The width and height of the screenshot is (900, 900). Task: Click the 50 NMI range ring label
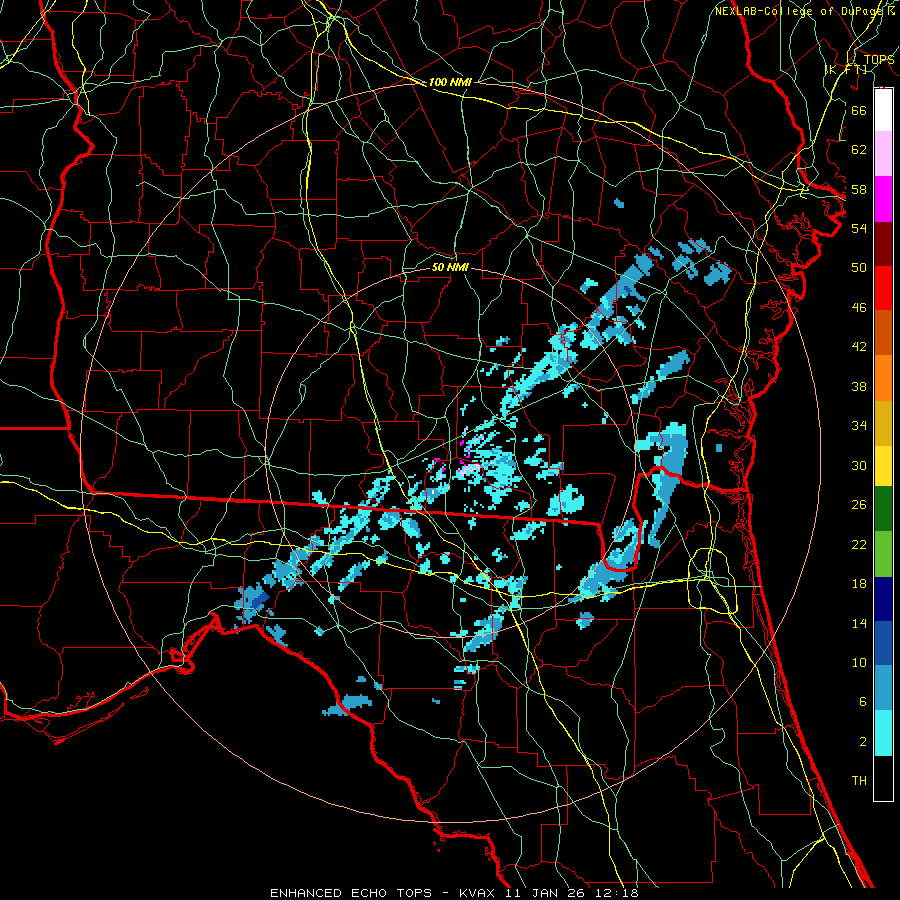pyautogui.click(x=449, y=267)
